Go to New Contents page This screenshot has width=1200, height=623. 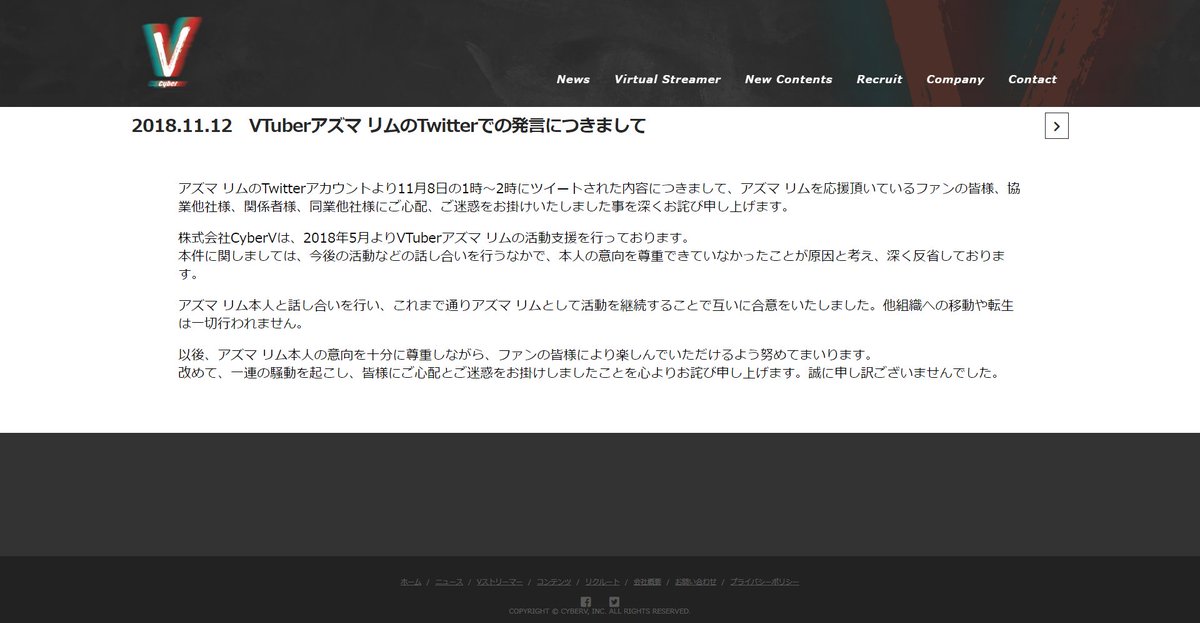(788, 79)
